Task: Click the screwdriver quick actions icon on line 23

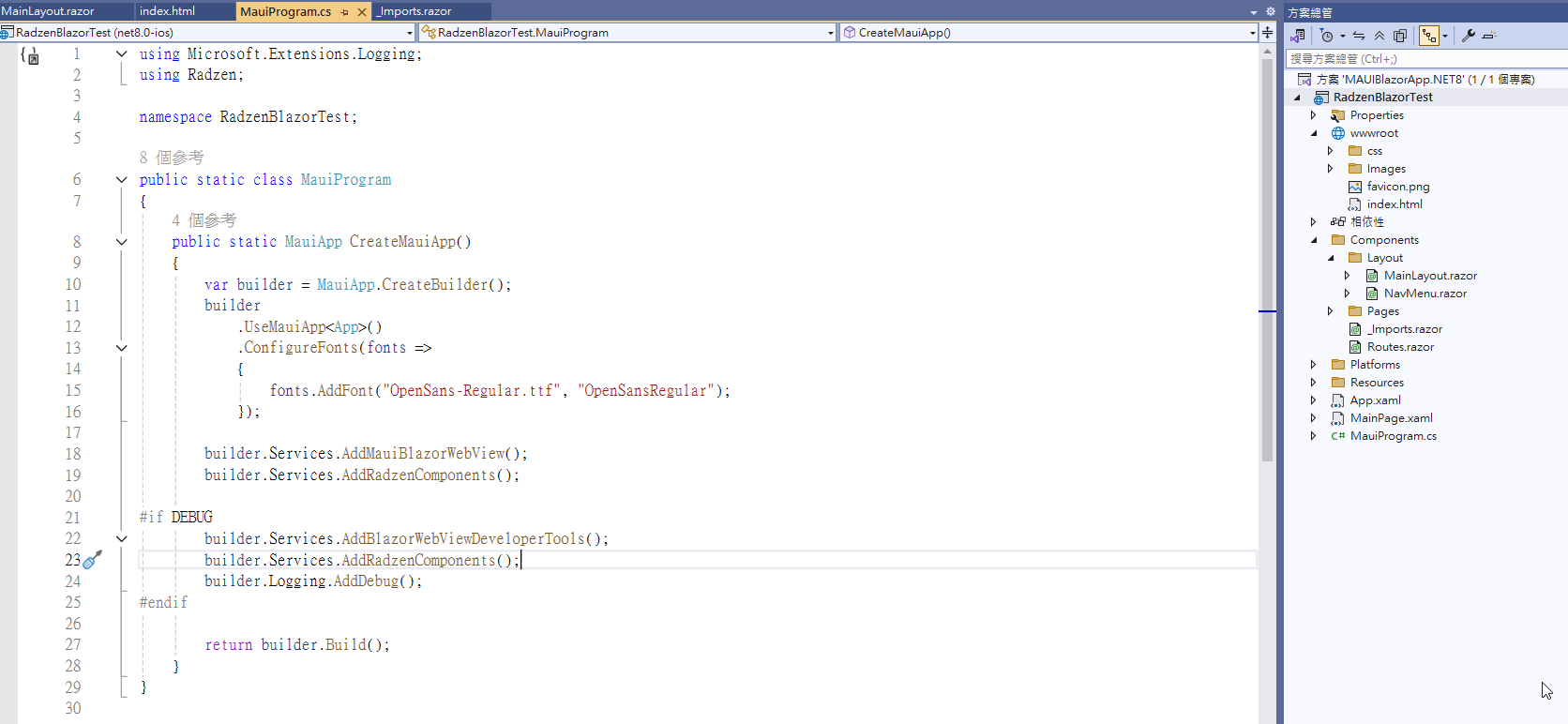Action: (x=92, y=560)
